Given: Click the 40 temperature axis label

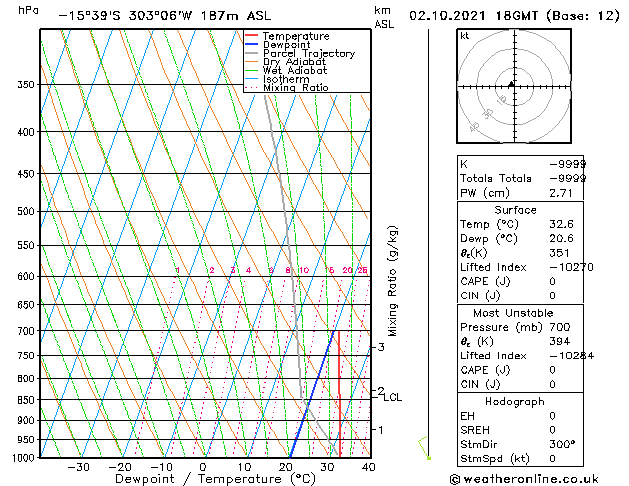Looking at the screenshot, I should point(368,467).
